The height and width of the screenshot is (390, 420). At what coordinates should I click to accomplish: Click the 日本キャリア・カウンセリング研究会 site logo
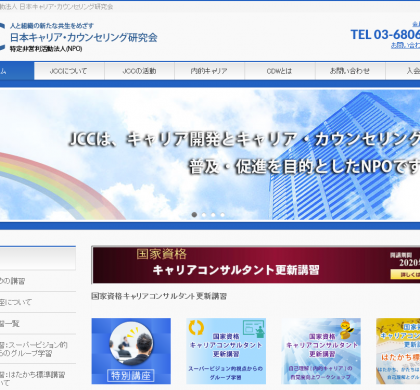pos(79,37)
